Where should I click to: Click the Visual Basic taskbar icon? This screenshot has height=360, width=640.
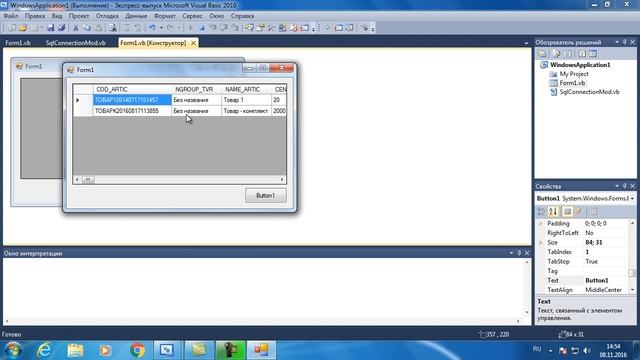(x=167, y=350)
